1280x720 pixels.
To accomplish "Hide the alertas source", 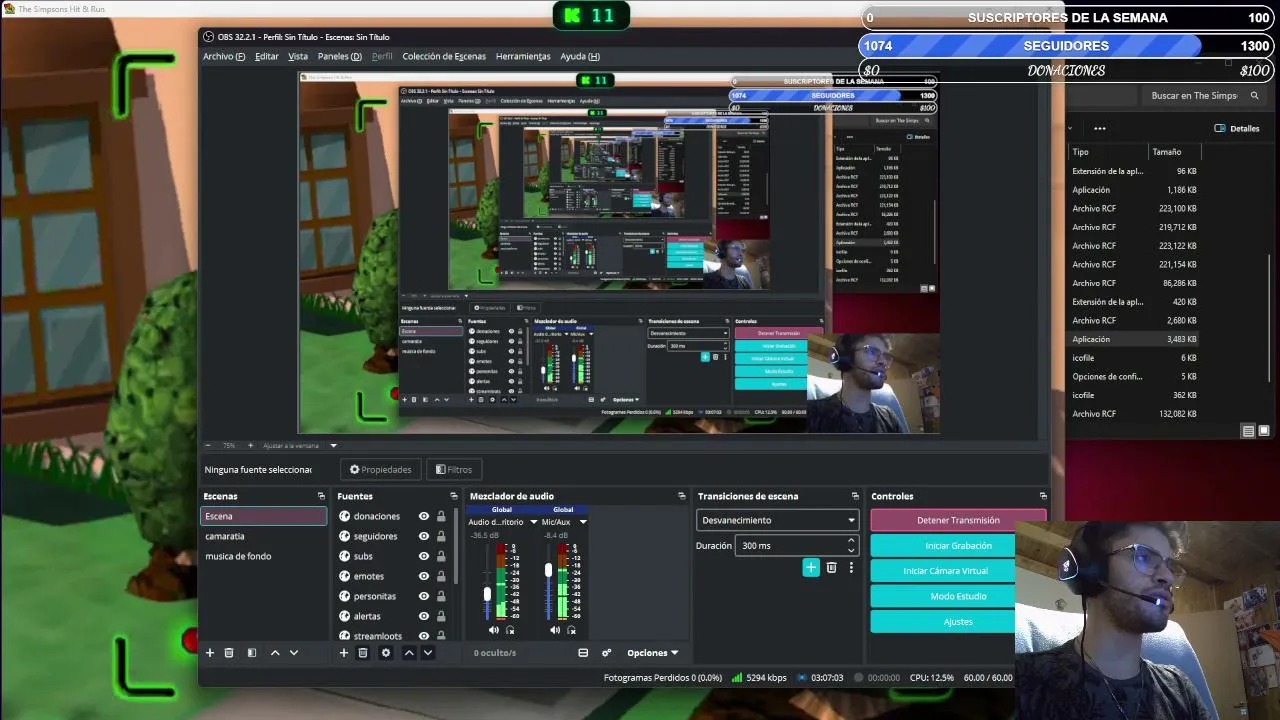I will pos(424,616).
